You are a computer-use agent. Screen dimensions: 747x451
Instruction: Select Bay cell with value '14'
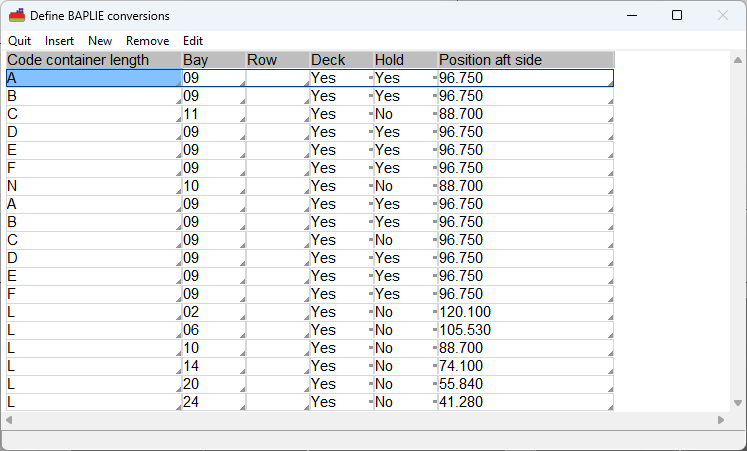pos(214,366)
